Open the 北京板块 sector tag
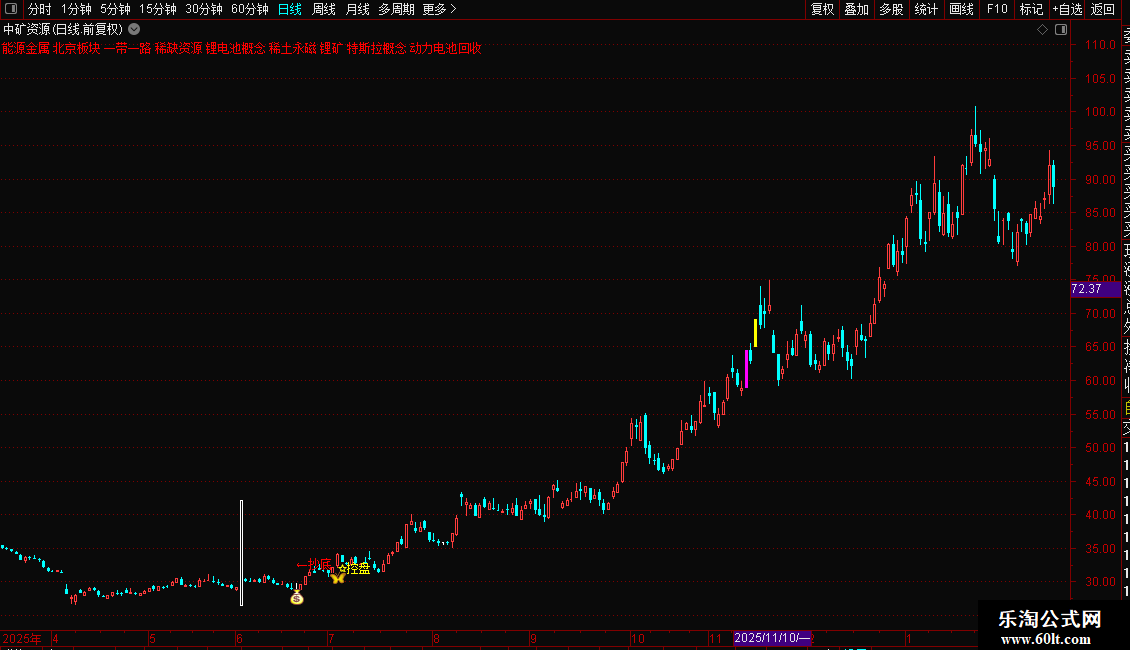The image size is (1130, 650). click(x=76, y=48)
